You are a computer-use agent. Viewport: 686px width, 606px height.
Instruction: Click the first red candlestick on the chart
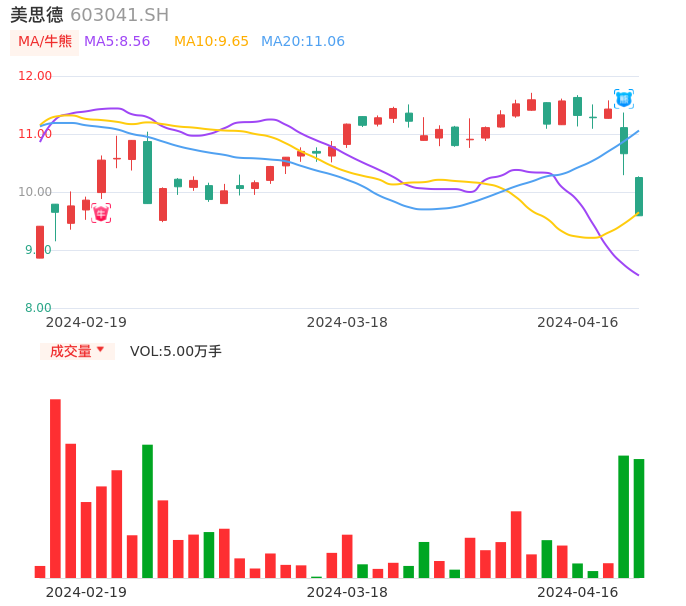click(x=40, y=242)
